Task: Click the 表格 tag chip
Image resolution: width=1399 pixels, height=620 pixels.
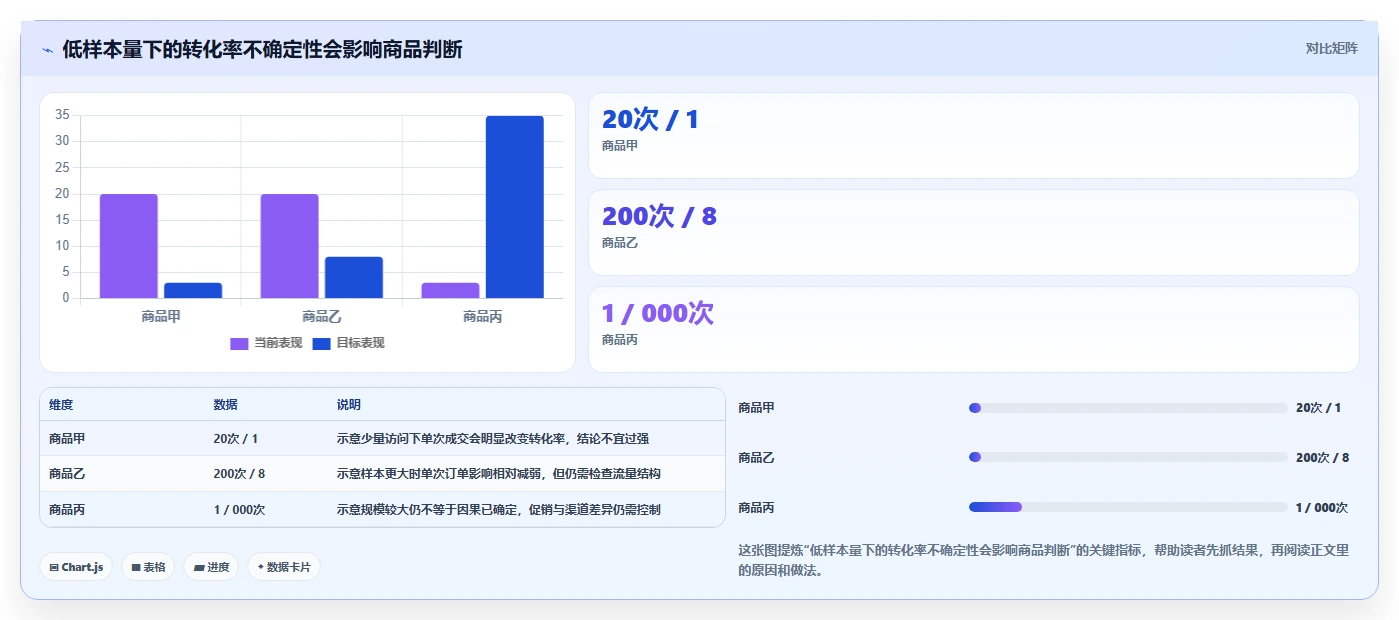Action: [148, 567]
